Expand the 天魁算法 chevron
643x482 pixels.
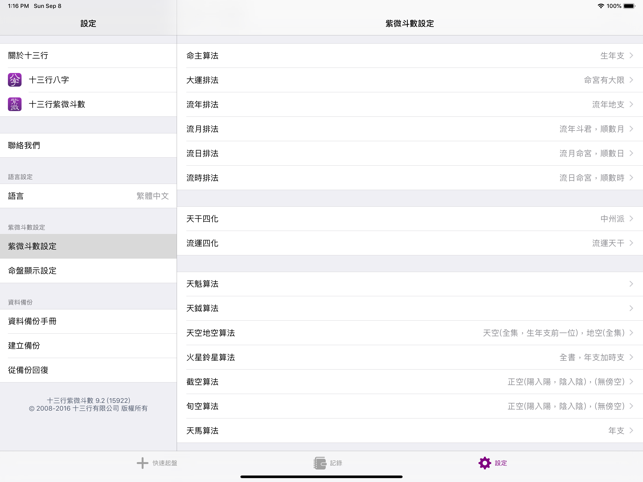(x=631, y=284)
